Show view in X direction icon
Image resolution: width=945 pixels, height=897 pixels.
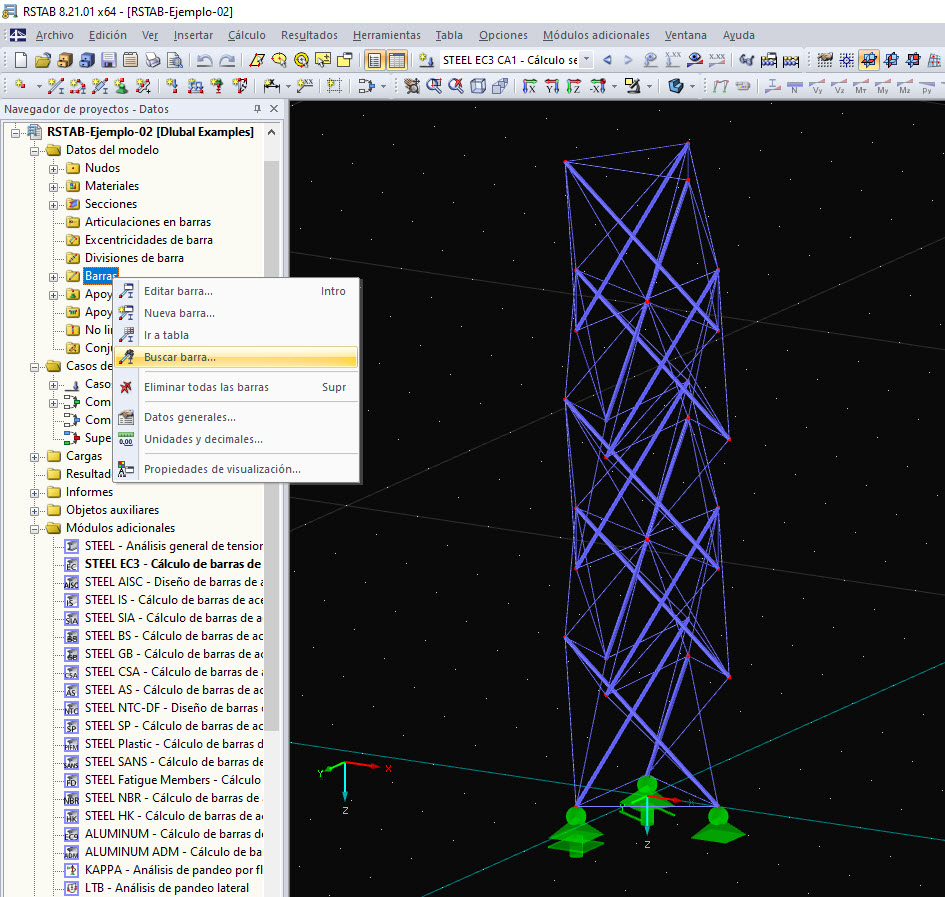tap(530, 86)
